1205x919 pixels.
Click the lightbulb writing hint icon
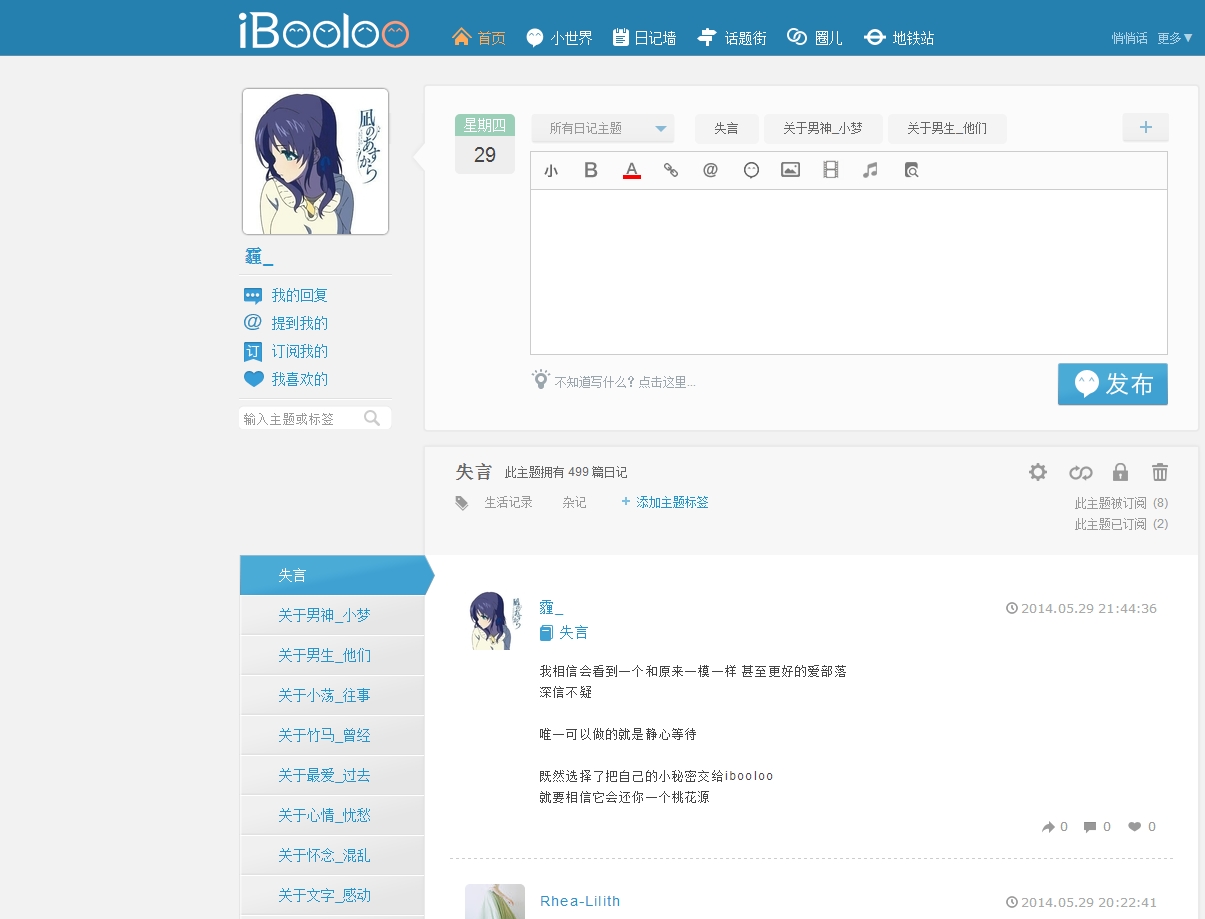point(541,380)
